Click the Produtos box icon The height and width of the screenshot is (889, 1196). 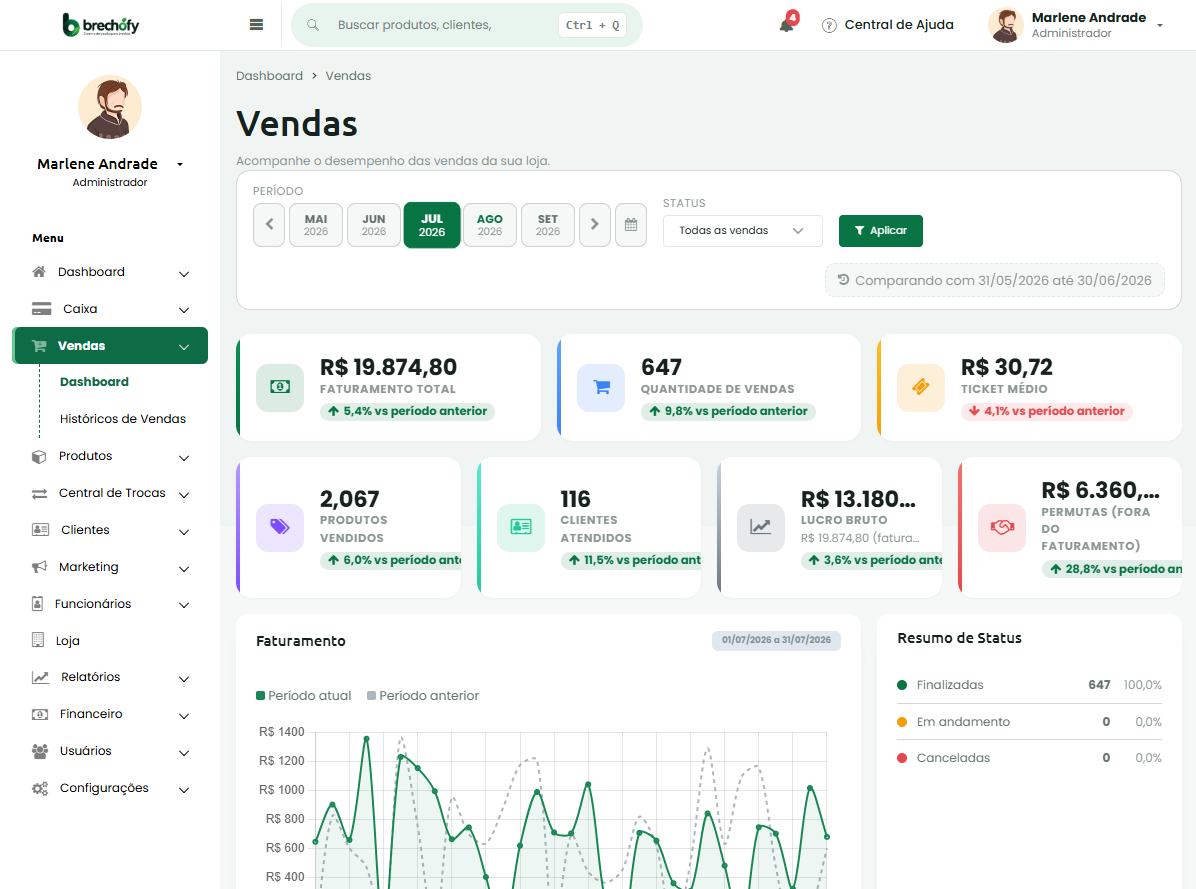click(39, 456)
